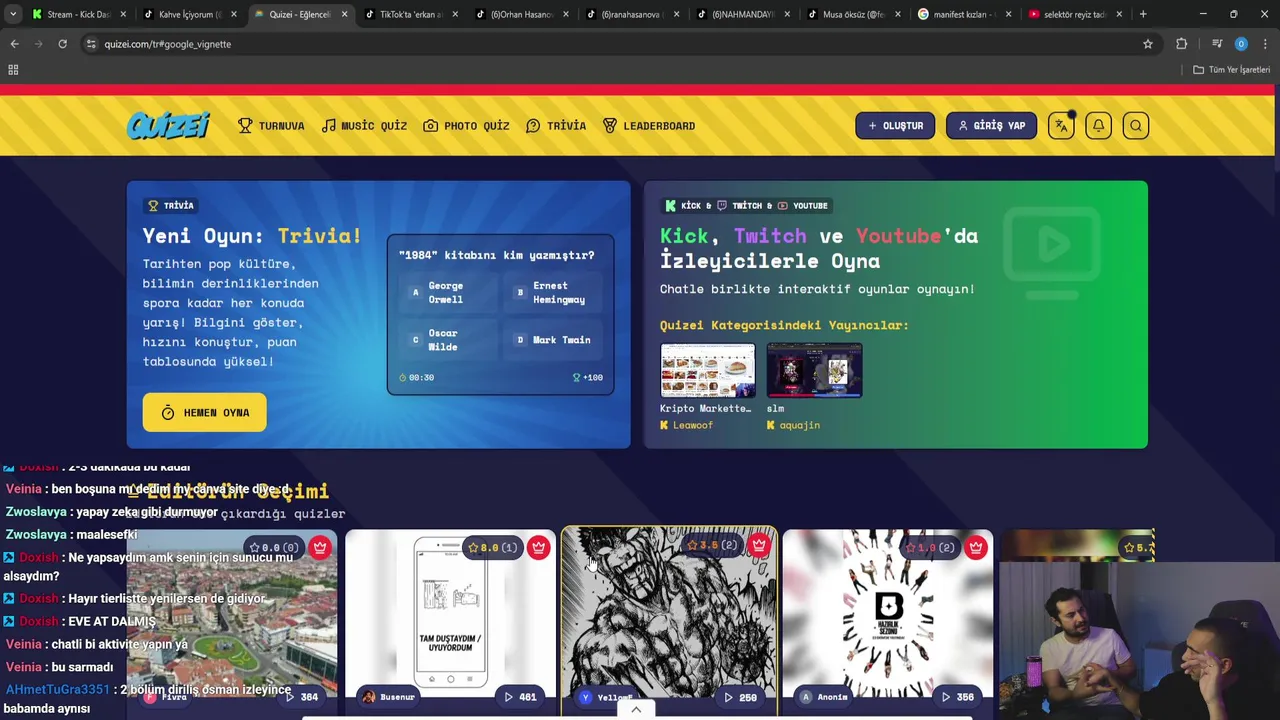Click the timer 00:30 label
The height and width of the screenshot is (720, 1280).
(416, 377)
